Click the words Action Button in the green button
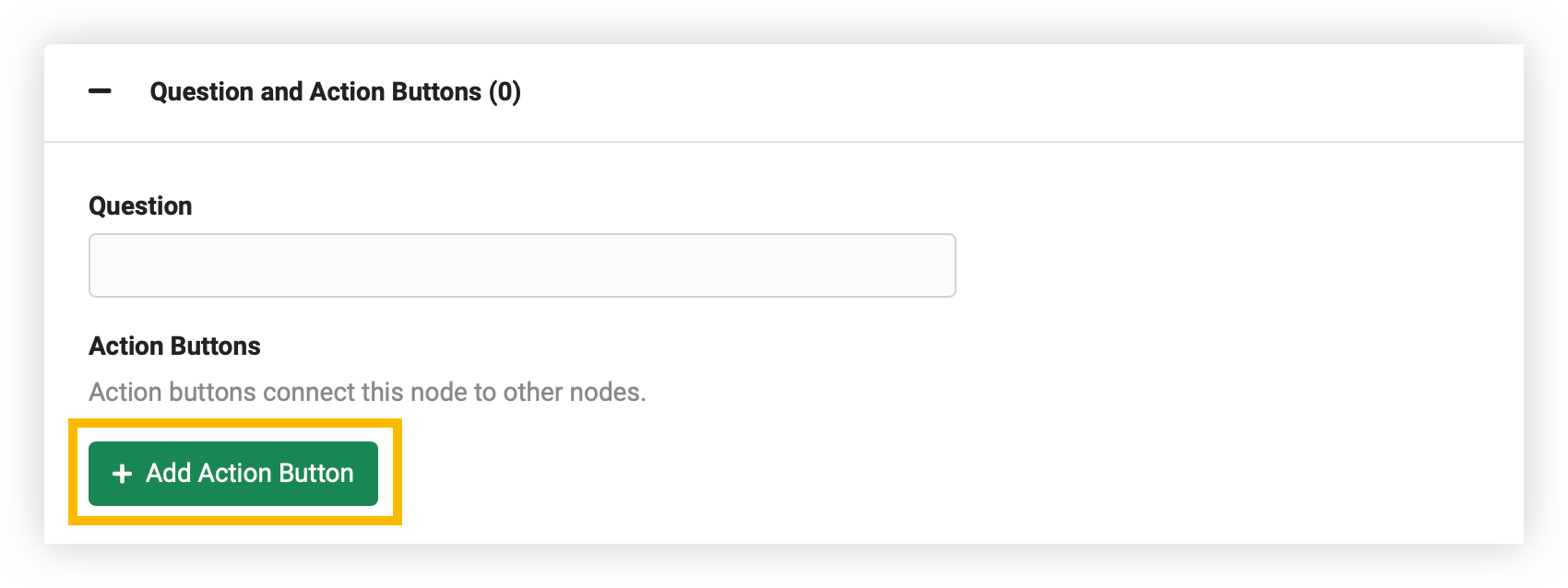 (x=276, y=474)
